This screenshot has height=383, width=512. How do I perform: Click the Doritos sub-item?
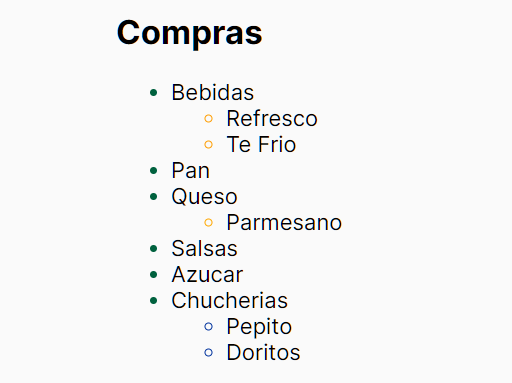tap(263, 352)
